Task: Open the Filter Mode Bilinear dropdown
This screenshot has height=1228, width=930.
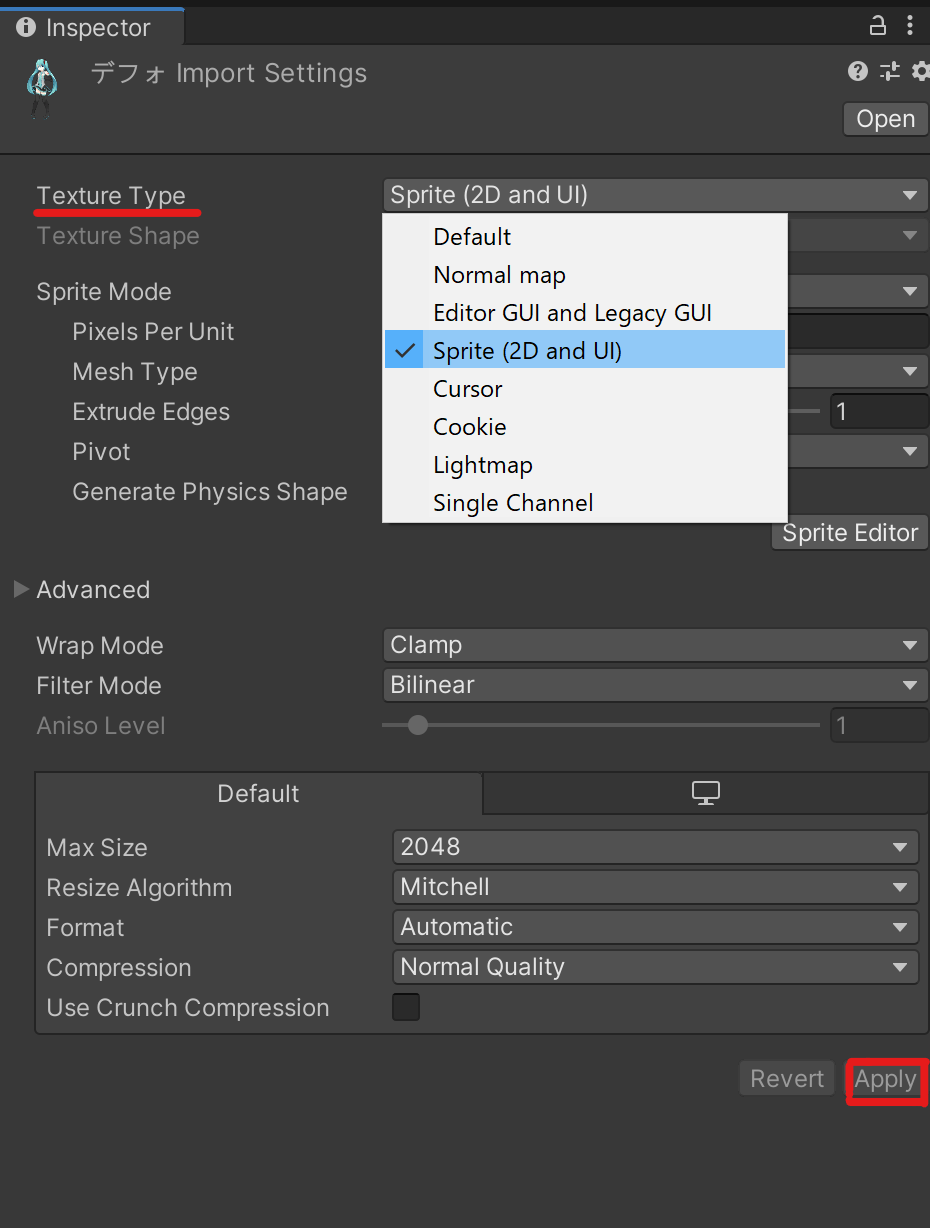Action: click(x=655, y=685)
